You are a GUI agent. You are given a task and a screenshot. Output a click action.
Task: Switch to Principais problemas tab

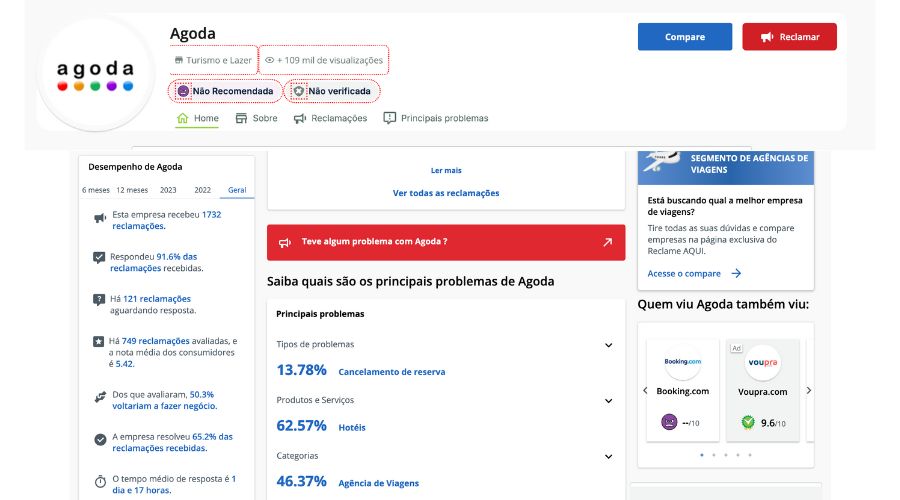tap(436, 118)
